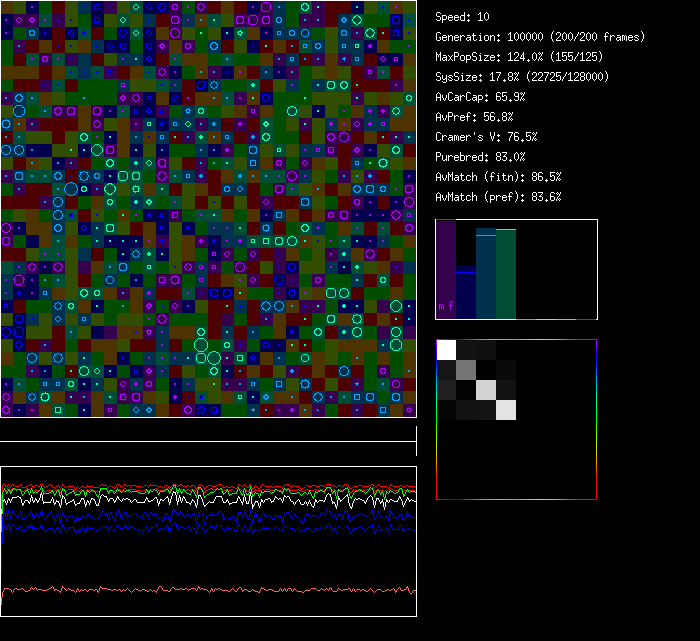Click the 'm f' label in the bar chart
Screen dimensions: 700x641
point(445,306)
